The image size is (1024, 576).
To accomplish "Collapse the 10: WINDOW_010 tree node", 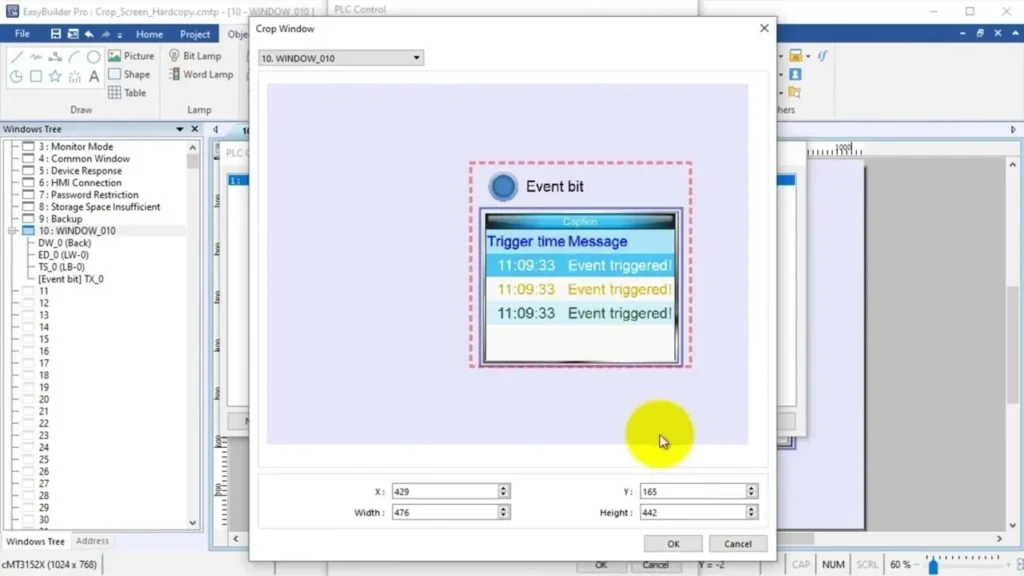I will tap(12, 231).
